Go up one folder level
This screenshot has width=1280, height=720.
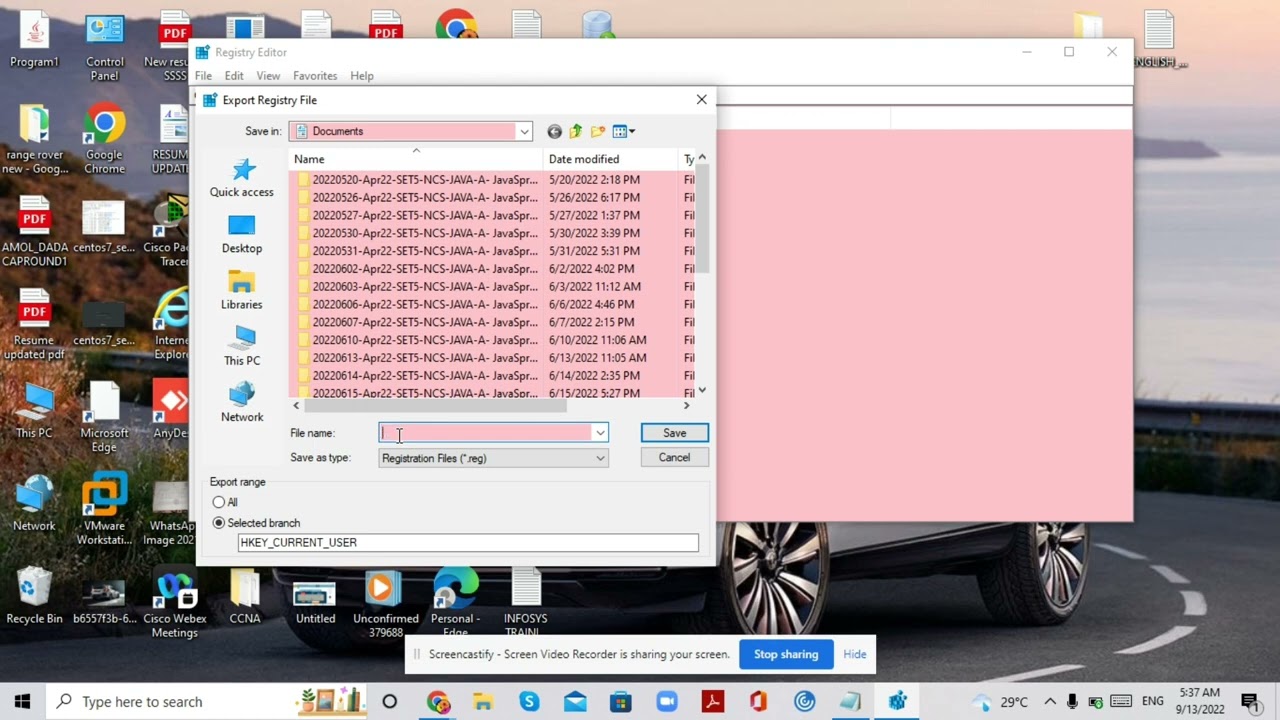[x=576, y=131]
